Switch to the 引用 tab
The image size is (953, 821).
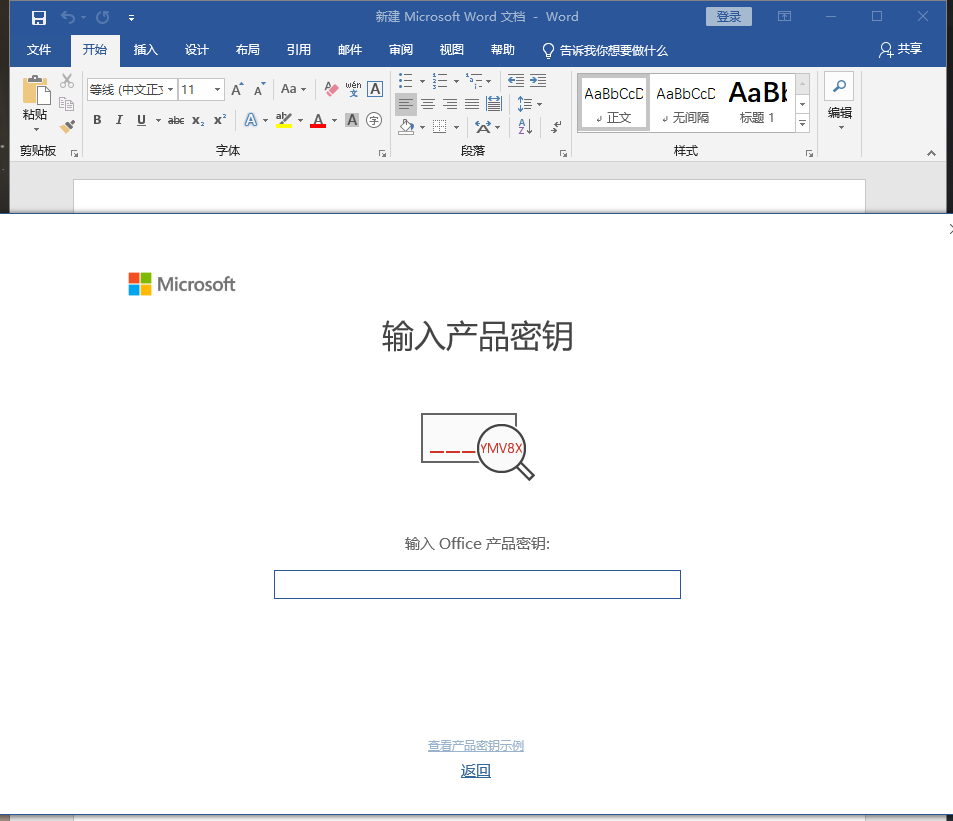pos(299,50)
